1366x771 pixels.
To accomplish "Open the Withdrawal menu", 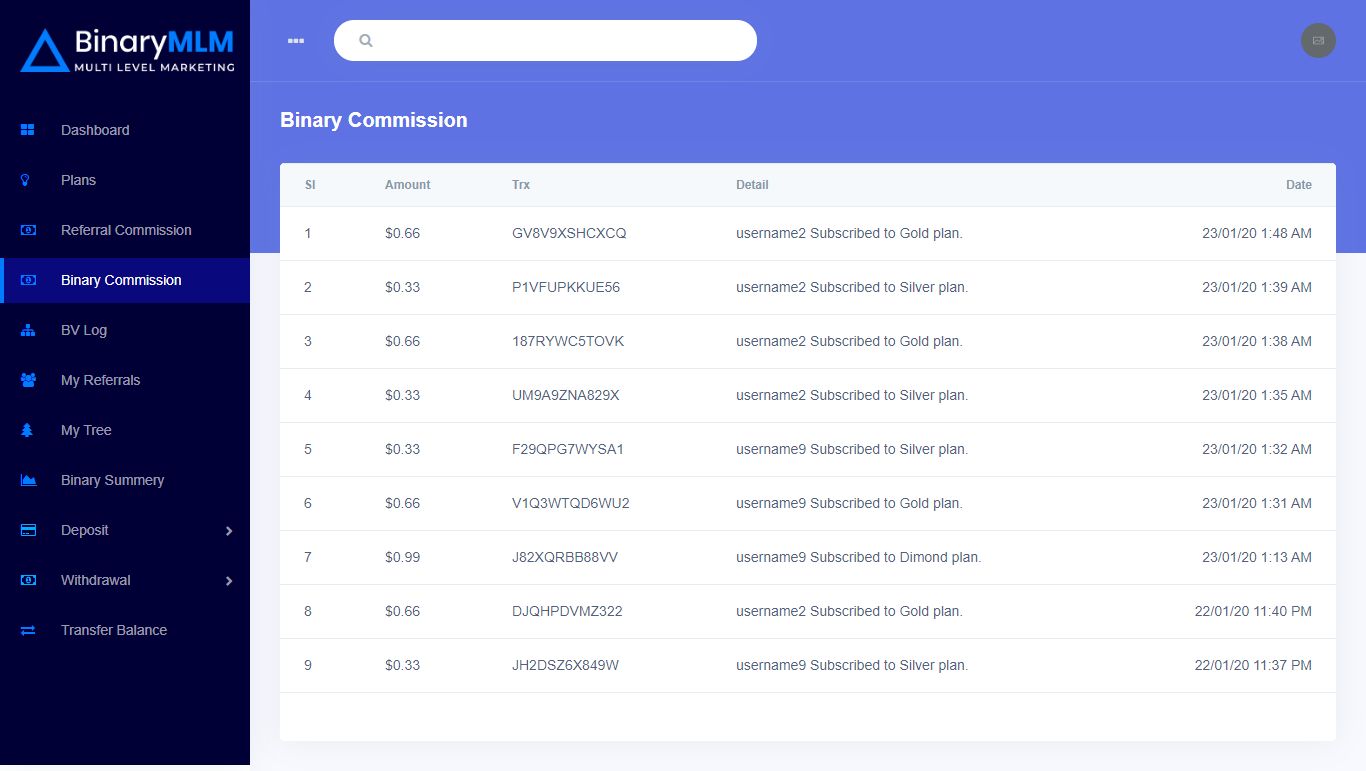I will pyautogui.click(x=125, y=580).
